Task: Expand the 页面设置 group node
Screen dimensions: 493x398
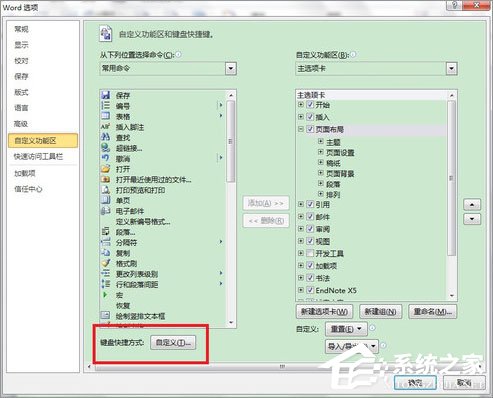Action: (321, 152)
